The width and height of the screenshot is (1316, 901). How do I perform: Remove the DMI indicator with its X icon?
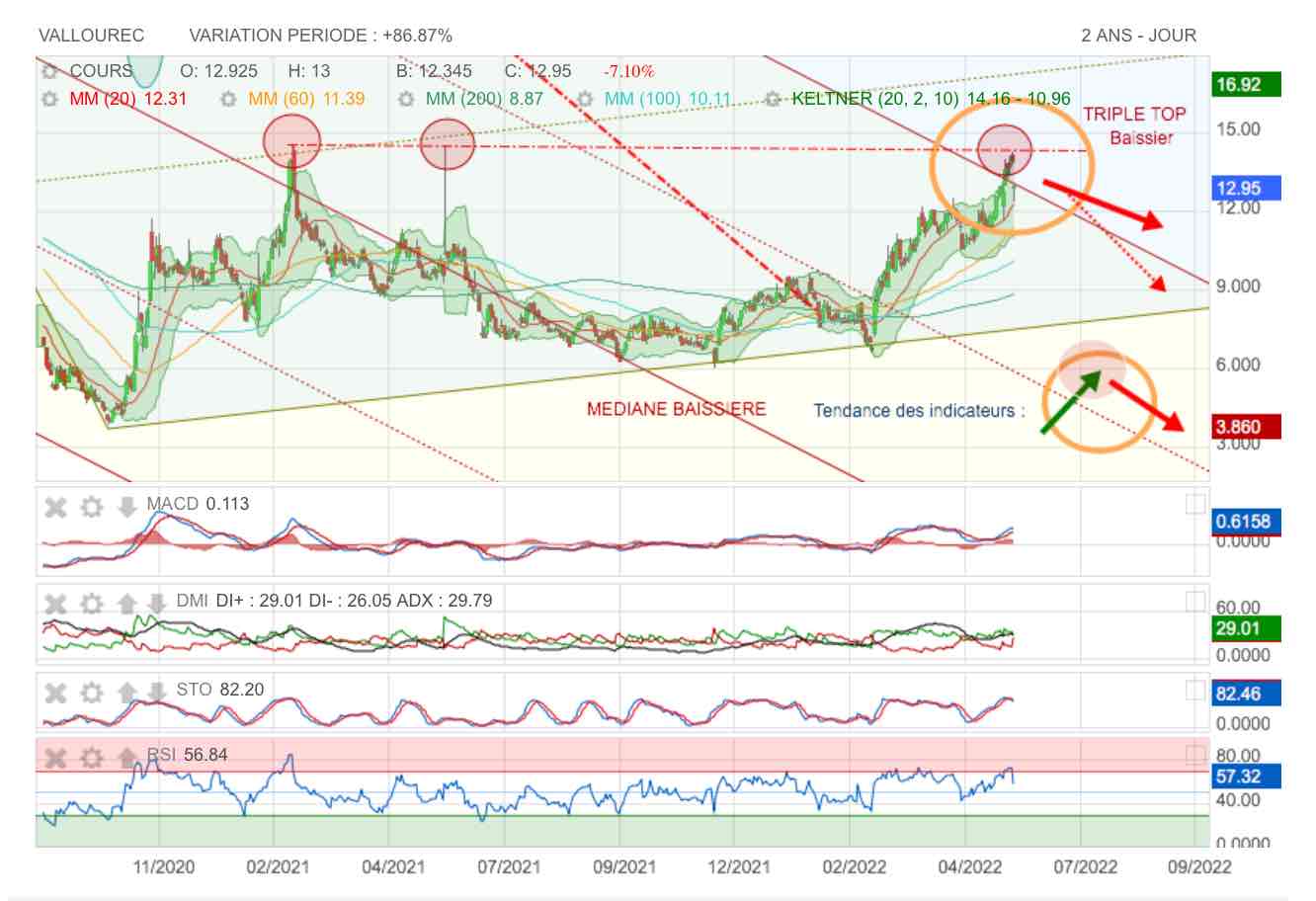pos(56,604)
